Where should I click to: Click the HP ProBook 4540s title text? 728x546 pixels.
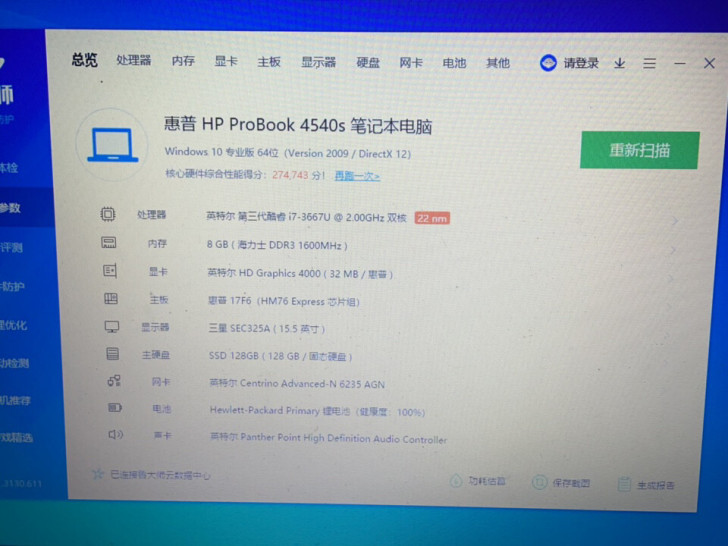(298, 125)
